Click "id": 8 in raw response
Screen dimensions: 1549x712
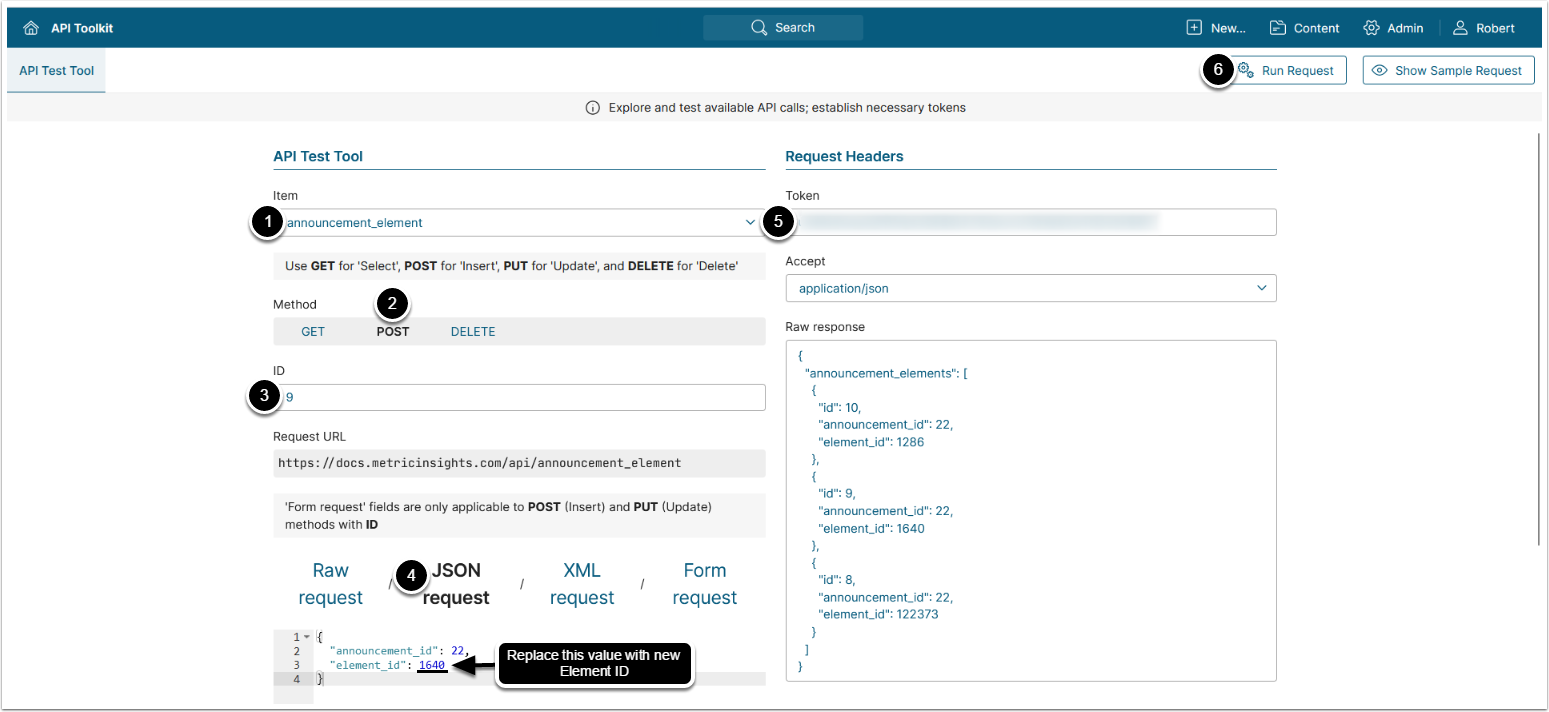[x=836, y=580]
